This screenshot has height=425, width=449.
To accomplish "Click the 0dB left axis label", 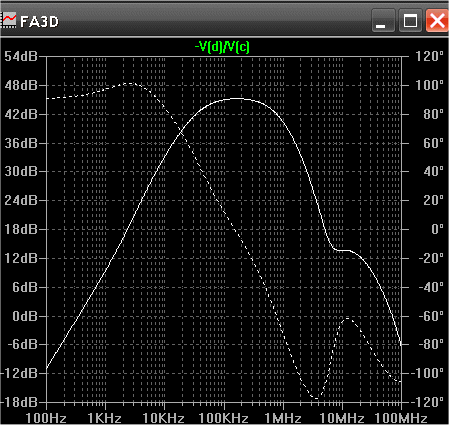I will click(x=25, y=316).
